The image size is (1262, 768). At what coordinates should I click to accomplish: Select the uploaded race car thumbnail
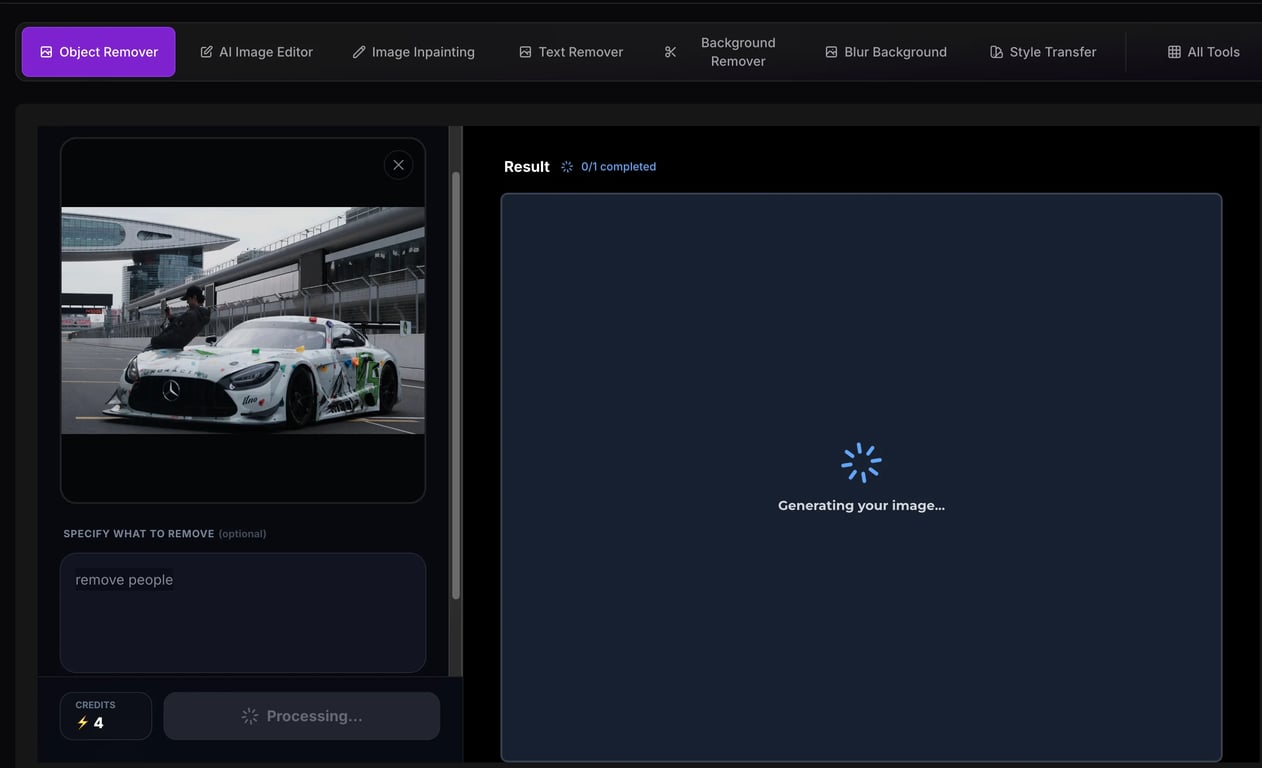click(242, 318)
